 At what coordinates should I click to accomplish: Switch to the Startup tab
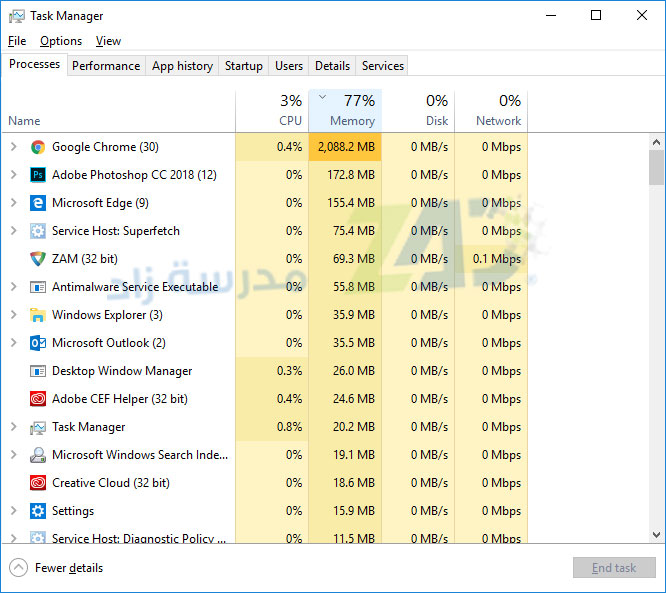(x=244, y=66)
